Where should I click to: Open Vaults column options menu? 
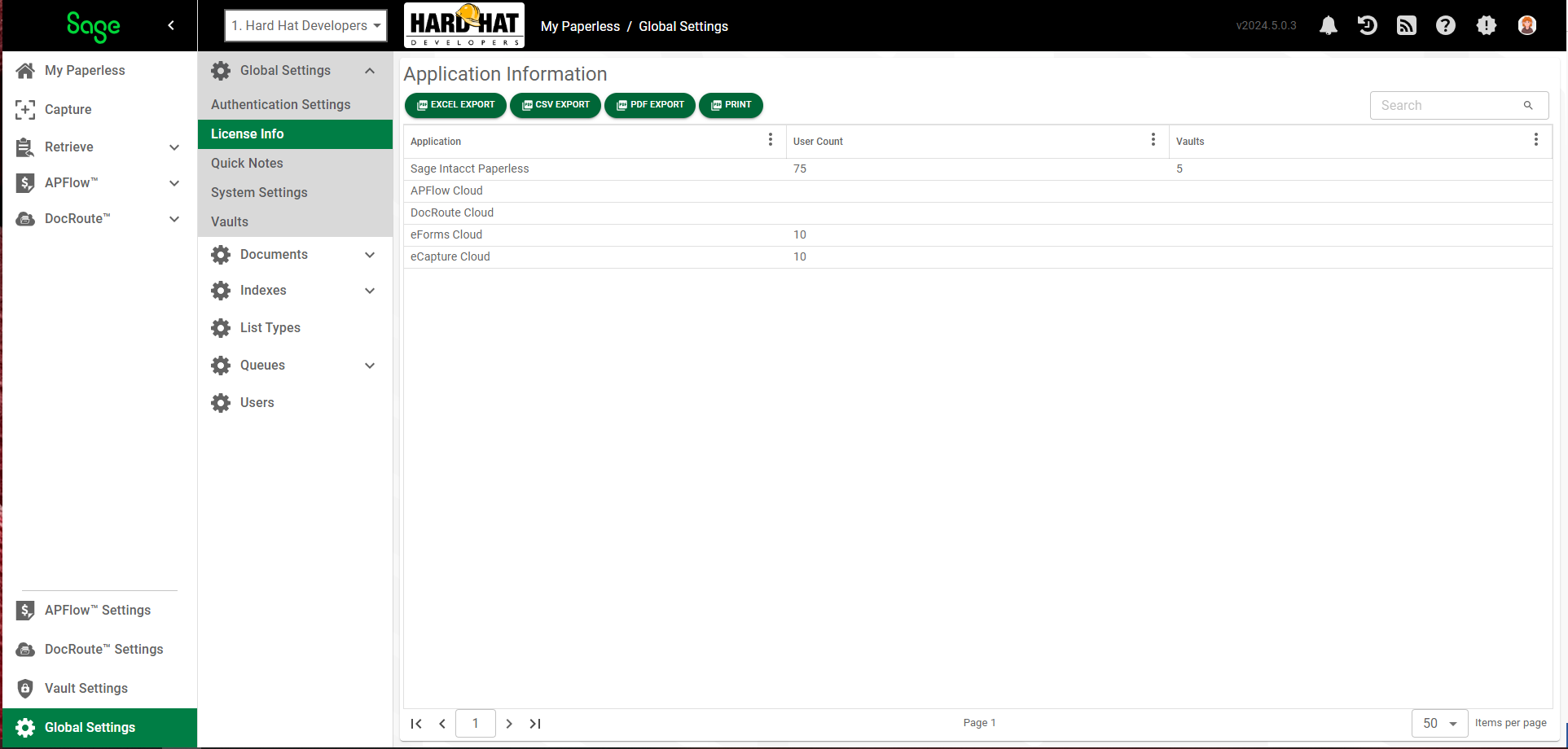(1536, 140)
